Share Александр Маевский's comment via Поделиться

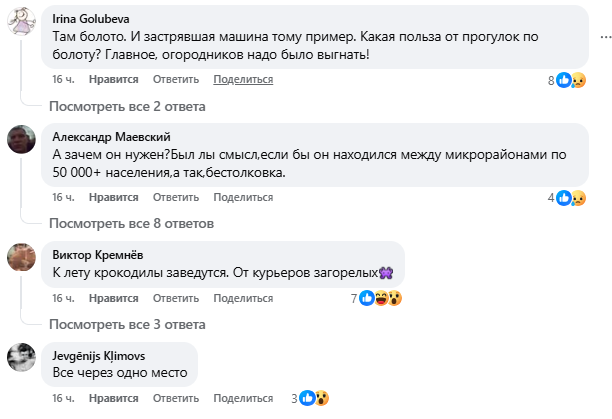243,197
